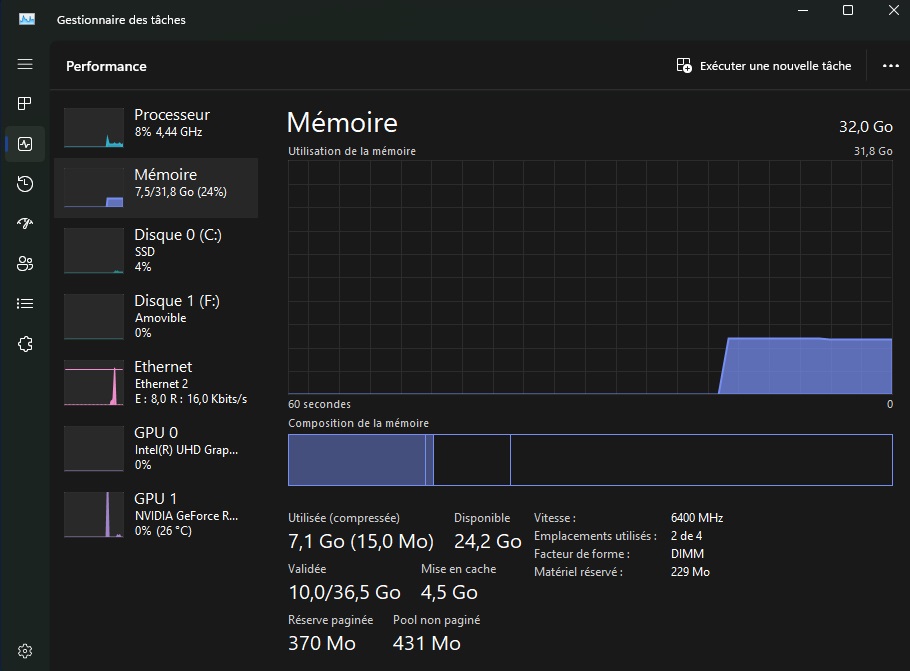Click the 4,5 Go cached value

coord(449,592)
